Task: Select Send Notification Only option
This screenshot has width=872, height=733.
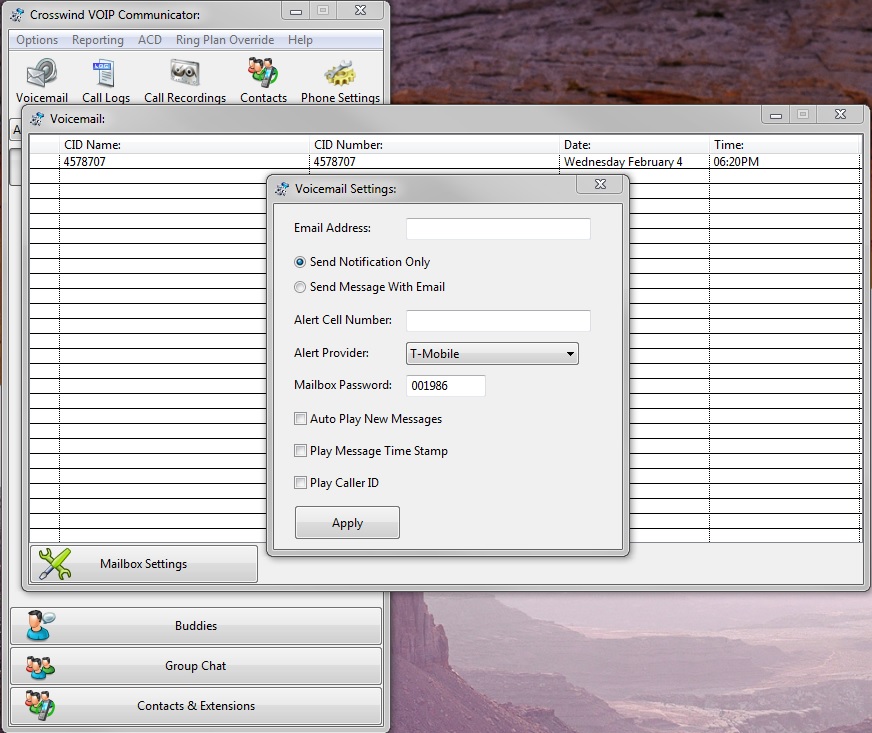Action: coord(301,262)
